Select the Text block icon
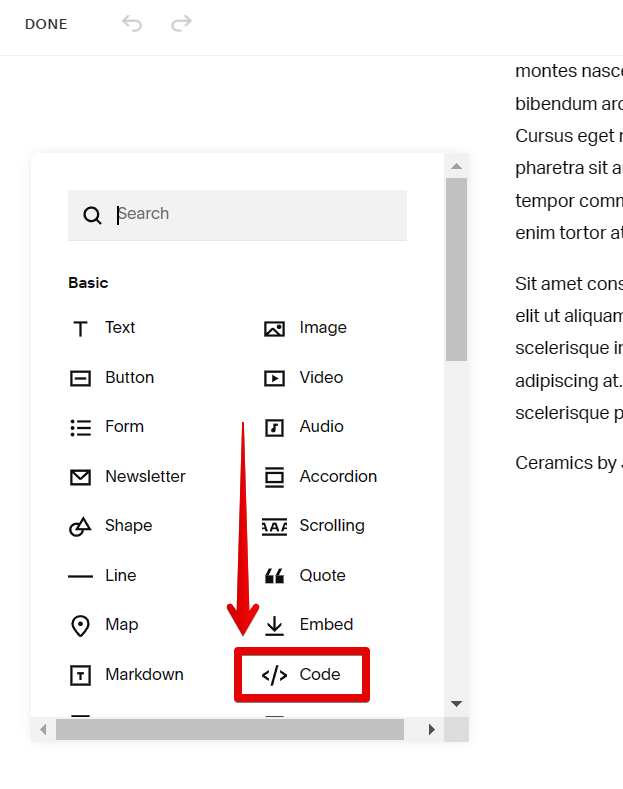This screenshot has width=623, height=789. coord(81,328)
